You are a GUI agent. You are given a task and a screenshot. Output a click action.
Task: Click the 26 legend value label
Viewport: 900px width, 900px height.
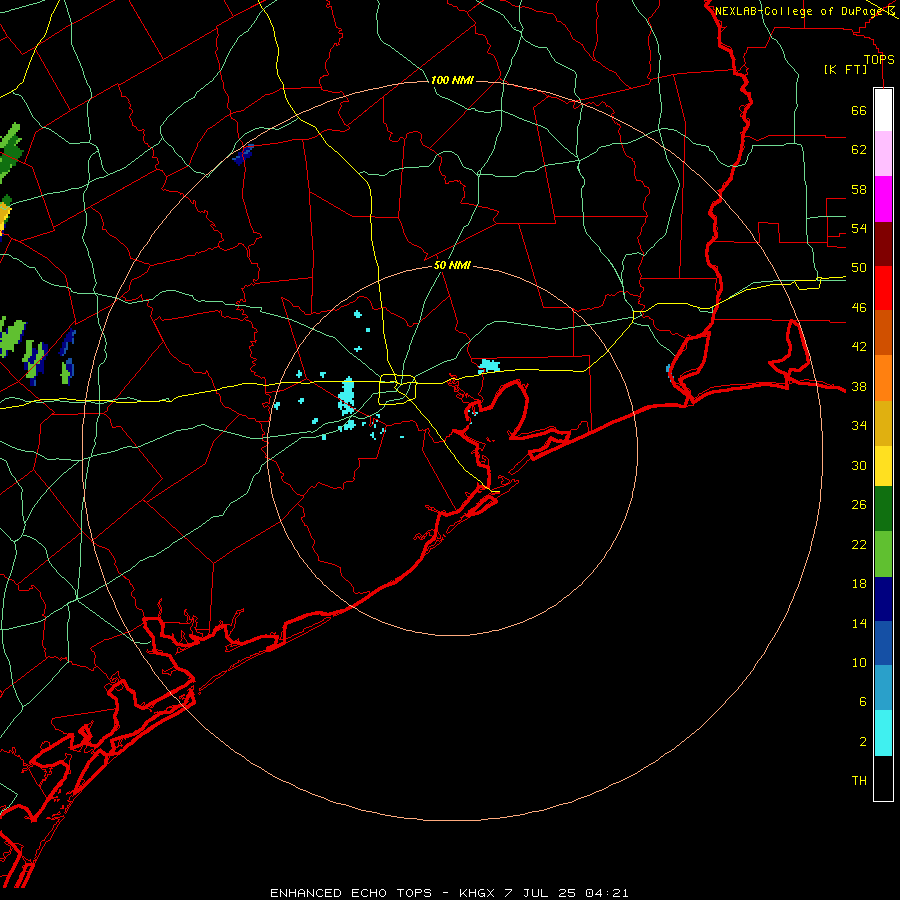859,505
